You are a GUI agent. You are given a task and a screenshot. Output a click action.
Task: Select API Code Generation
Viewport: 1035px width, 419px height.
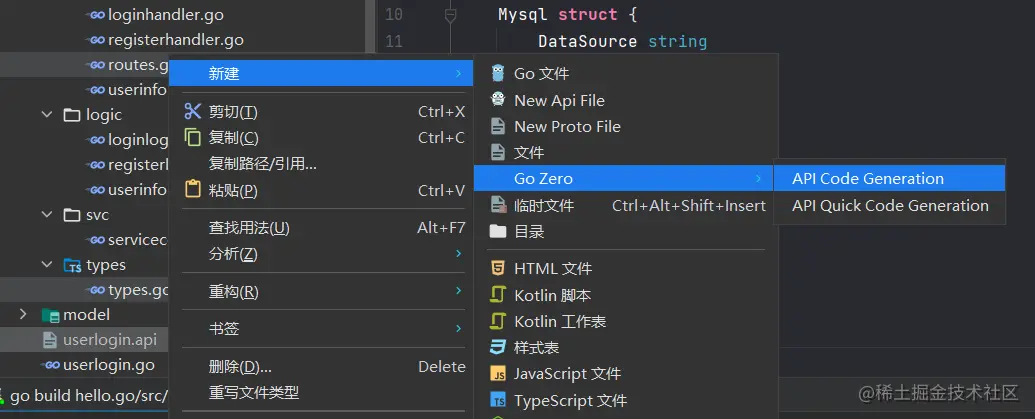(x=867, y=179)
